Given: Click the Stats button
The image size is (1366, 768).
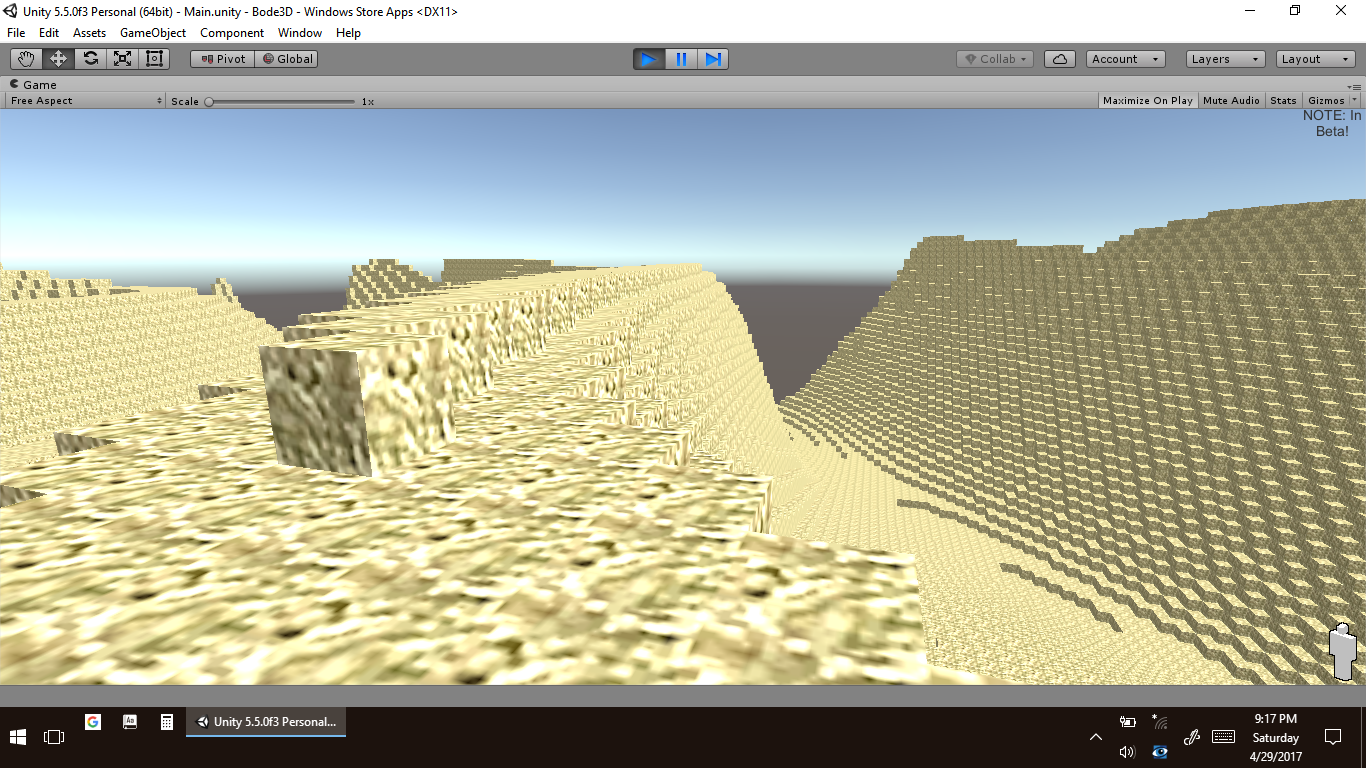Looking at the screenshot, I should pos(1283,101).
